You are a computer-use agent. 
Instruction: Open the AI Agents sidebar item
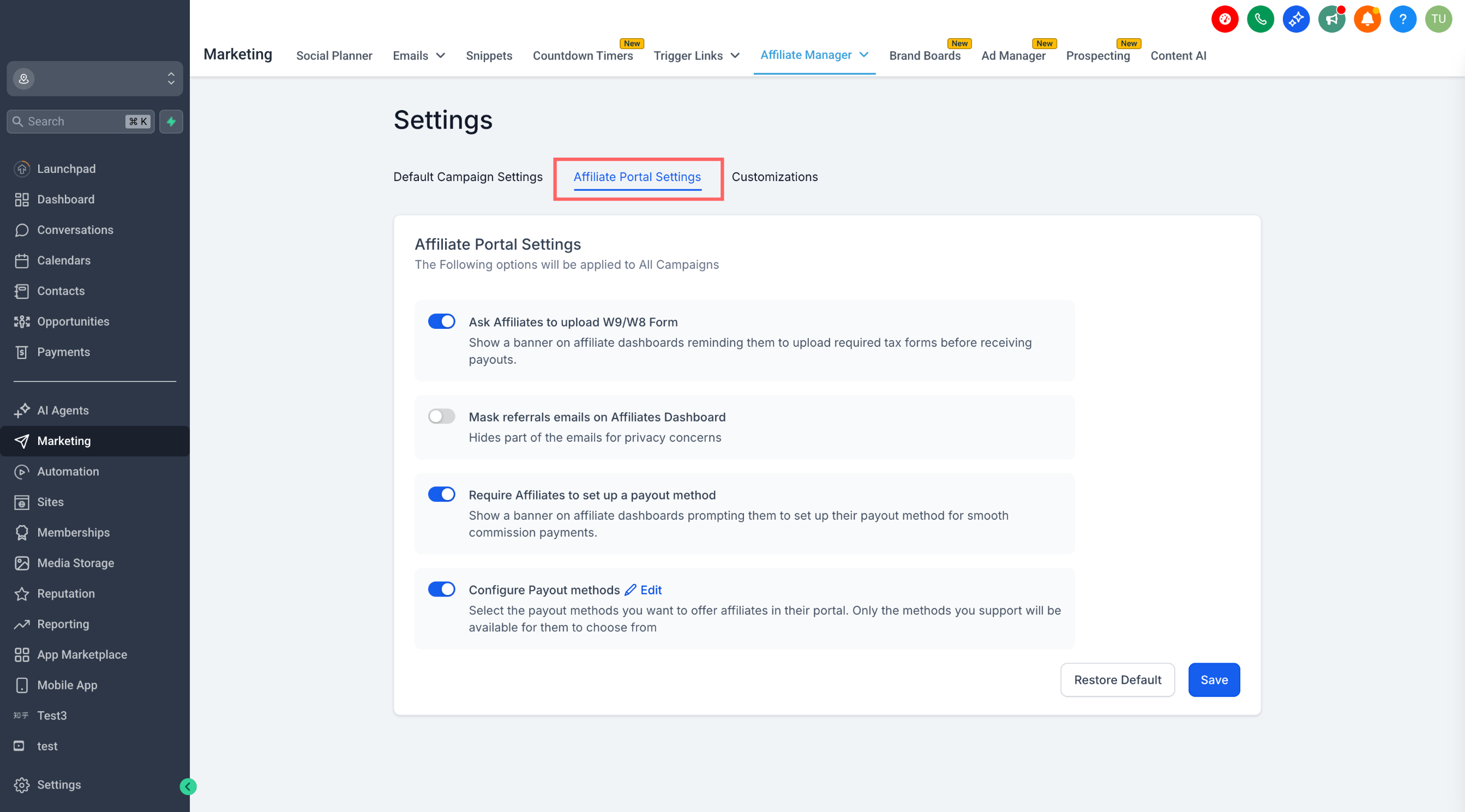[x=63, y=410]
